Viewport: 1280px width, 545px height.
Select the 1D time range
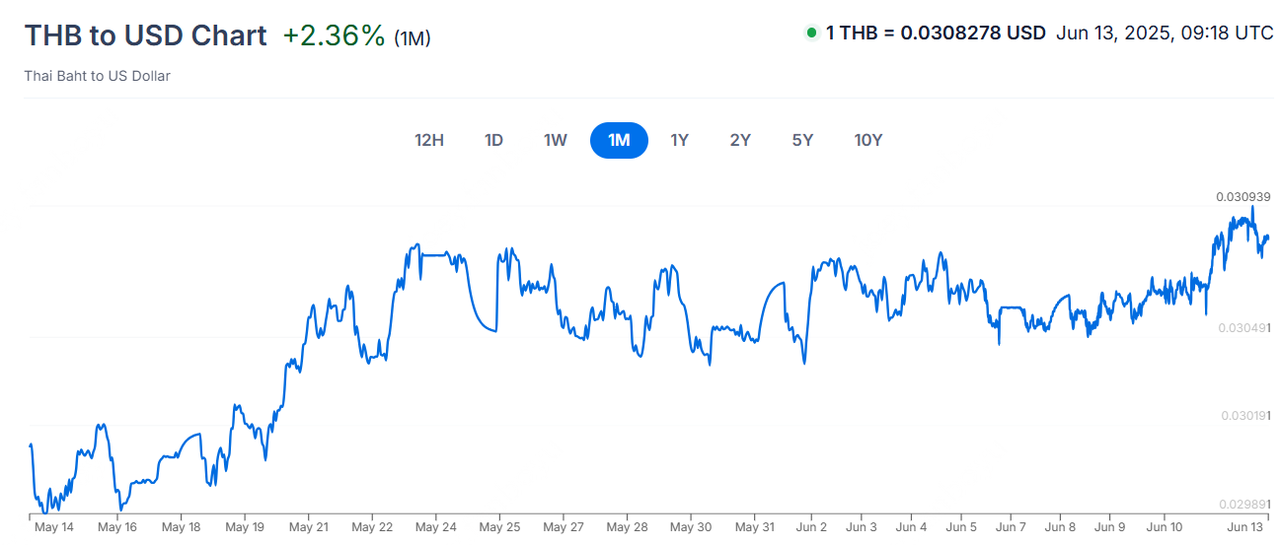point(494,140)
